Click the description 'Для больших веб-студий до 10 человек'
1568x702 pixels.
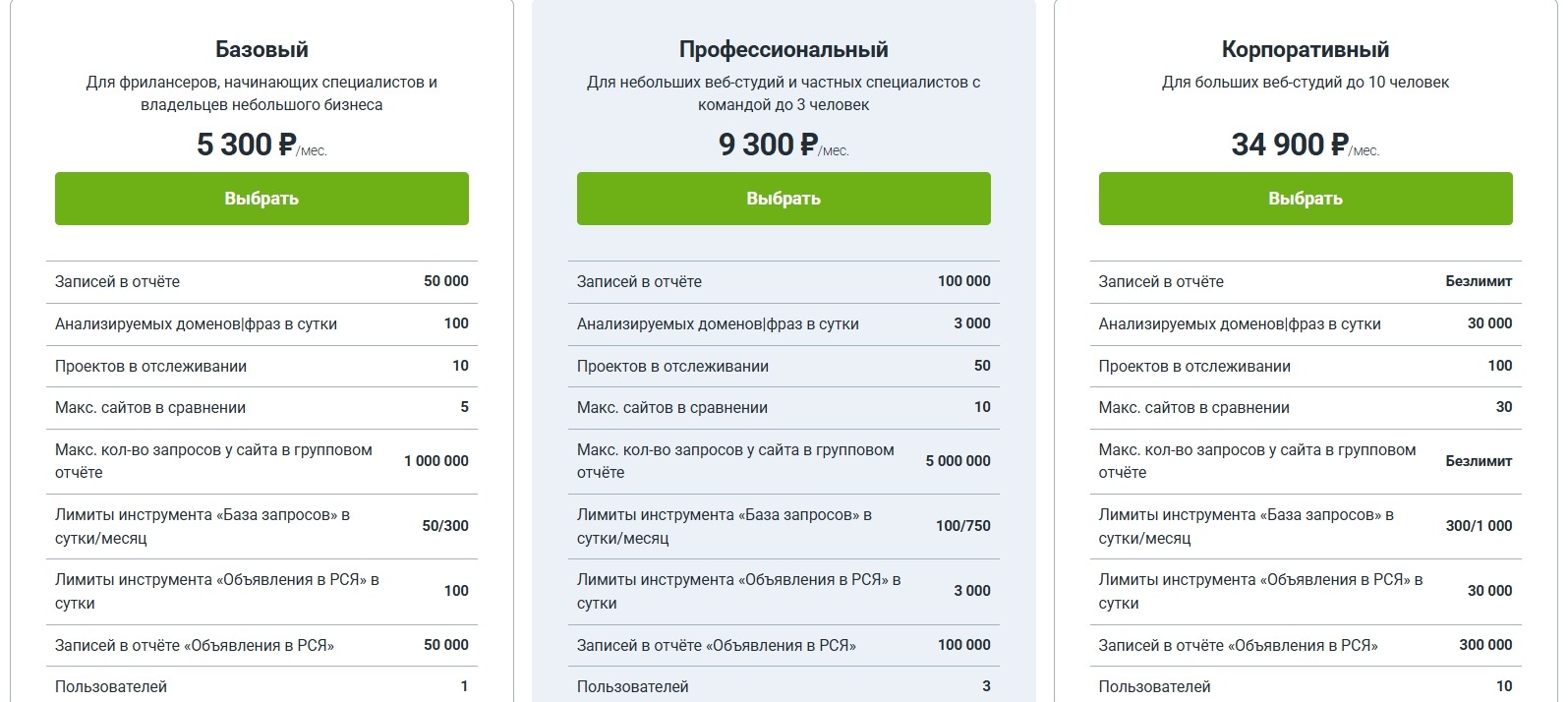coord(1305,83)
